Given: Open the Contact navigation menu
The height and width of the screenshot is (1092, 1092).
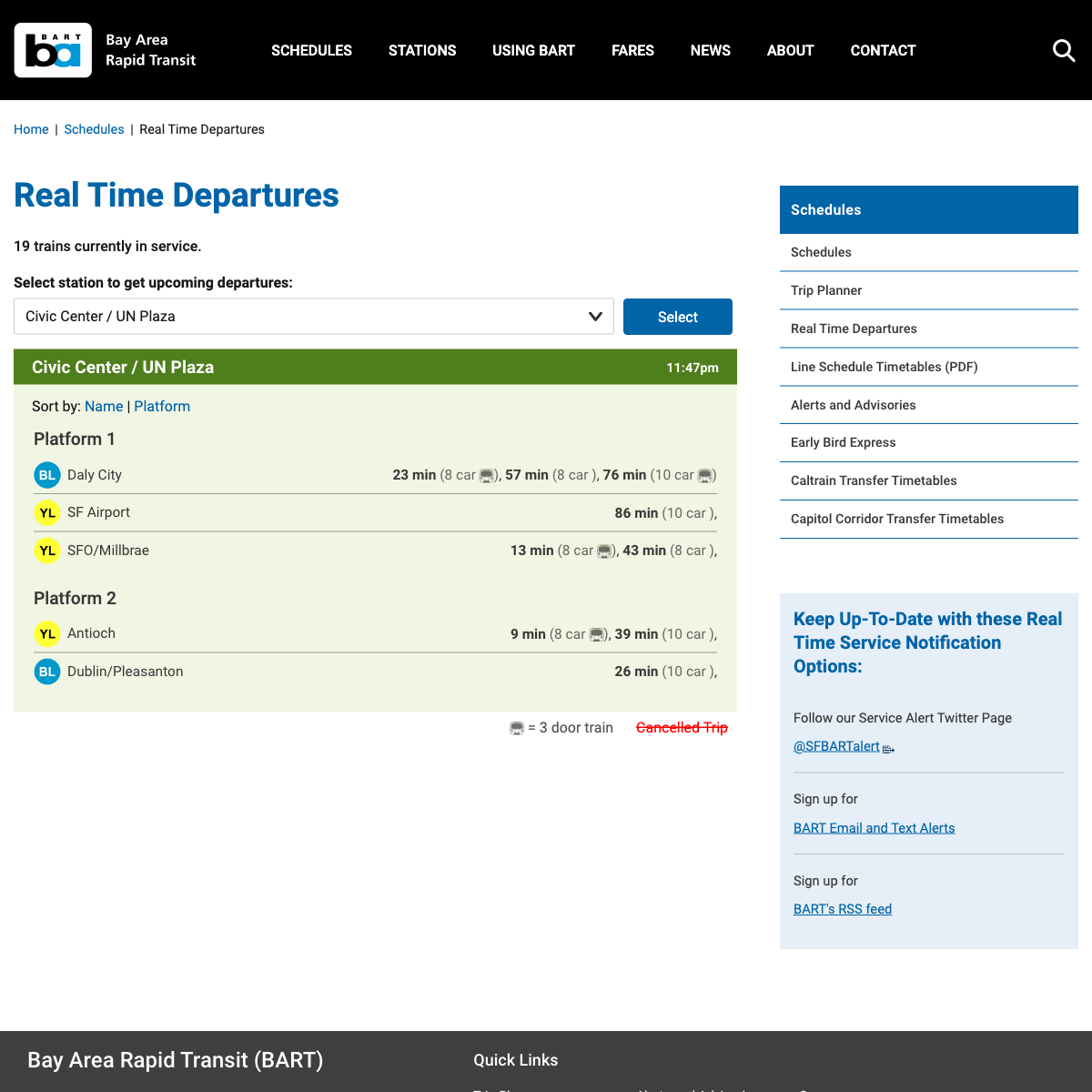Looking at the screenshot, I should (x=883, y=50).
